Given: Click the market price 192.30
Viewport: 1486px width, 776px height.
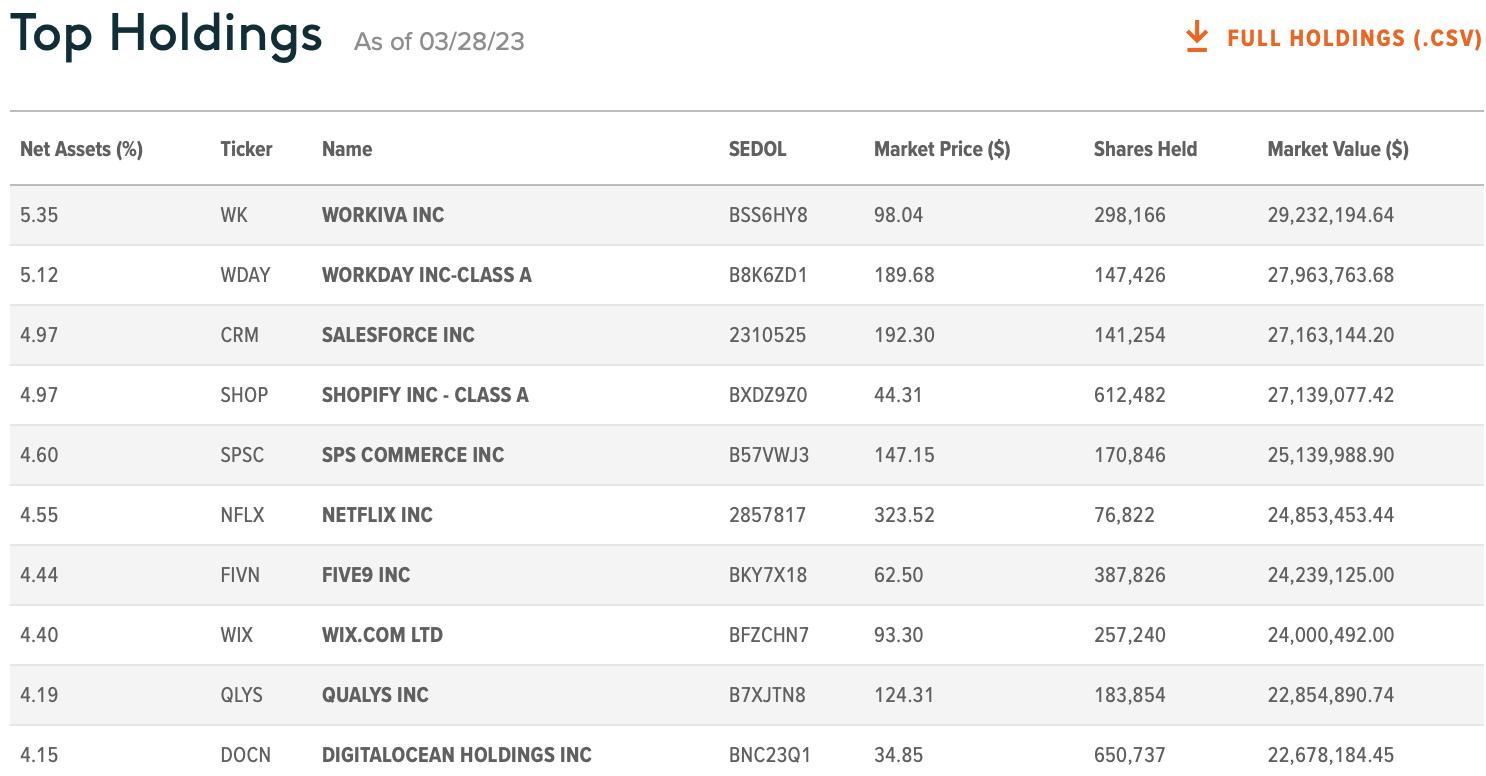Looking at the screenshot, I should coord(904,335).
